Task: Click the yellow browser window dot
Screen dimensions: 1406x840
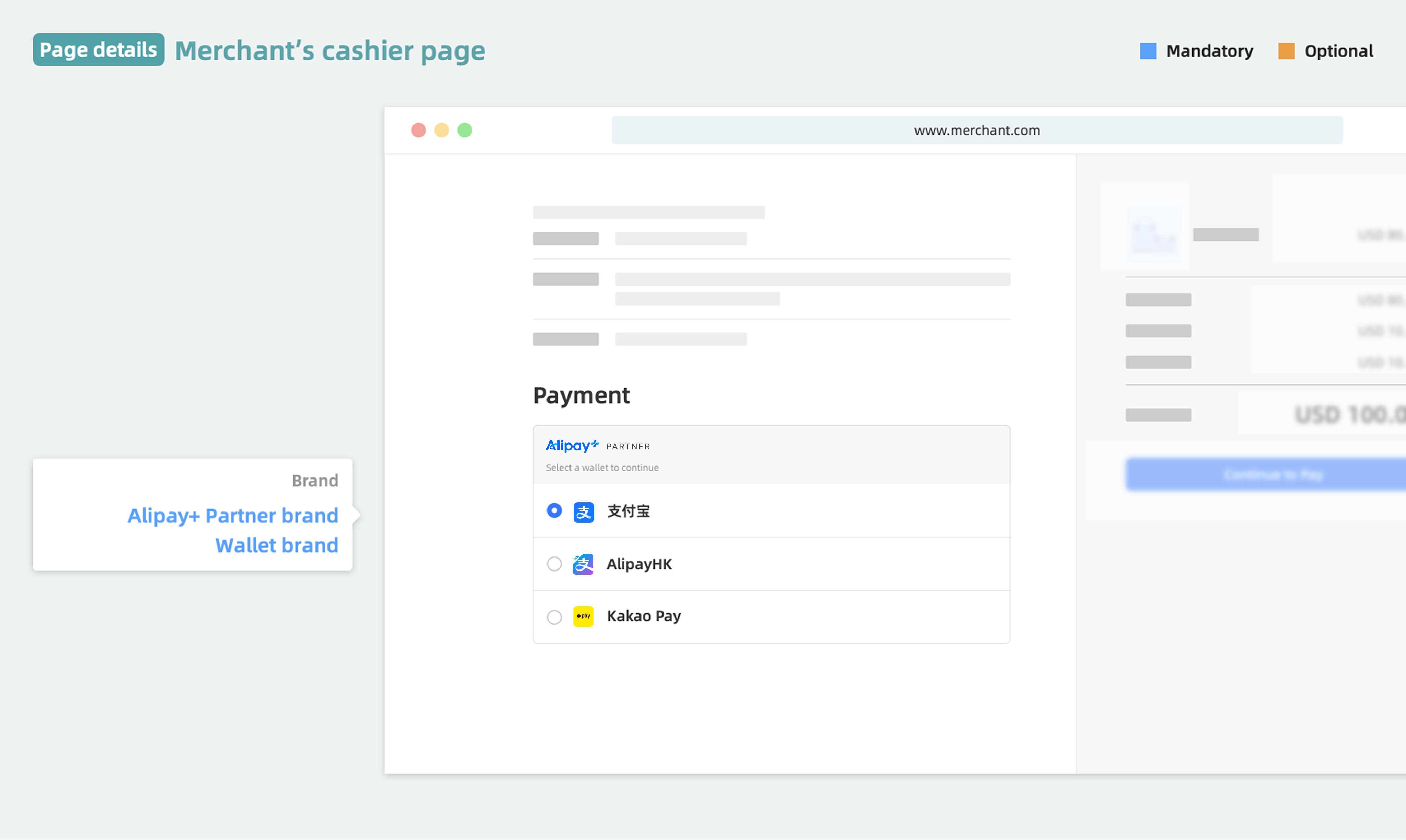Action: point(441,130)
